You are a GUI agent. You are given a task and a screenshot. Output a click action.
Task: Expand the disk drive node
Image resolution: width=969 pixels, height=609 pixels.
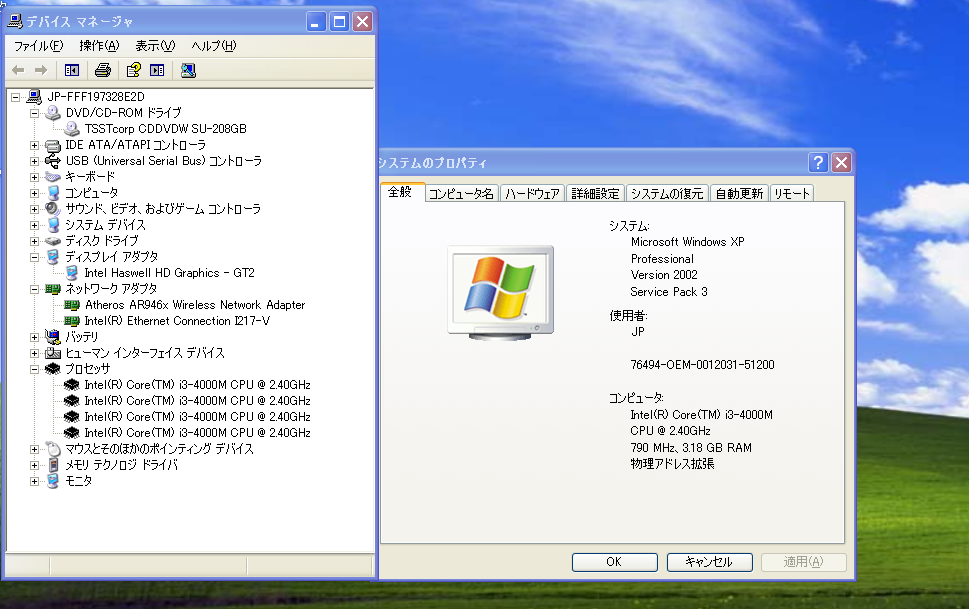pos(34,242)
